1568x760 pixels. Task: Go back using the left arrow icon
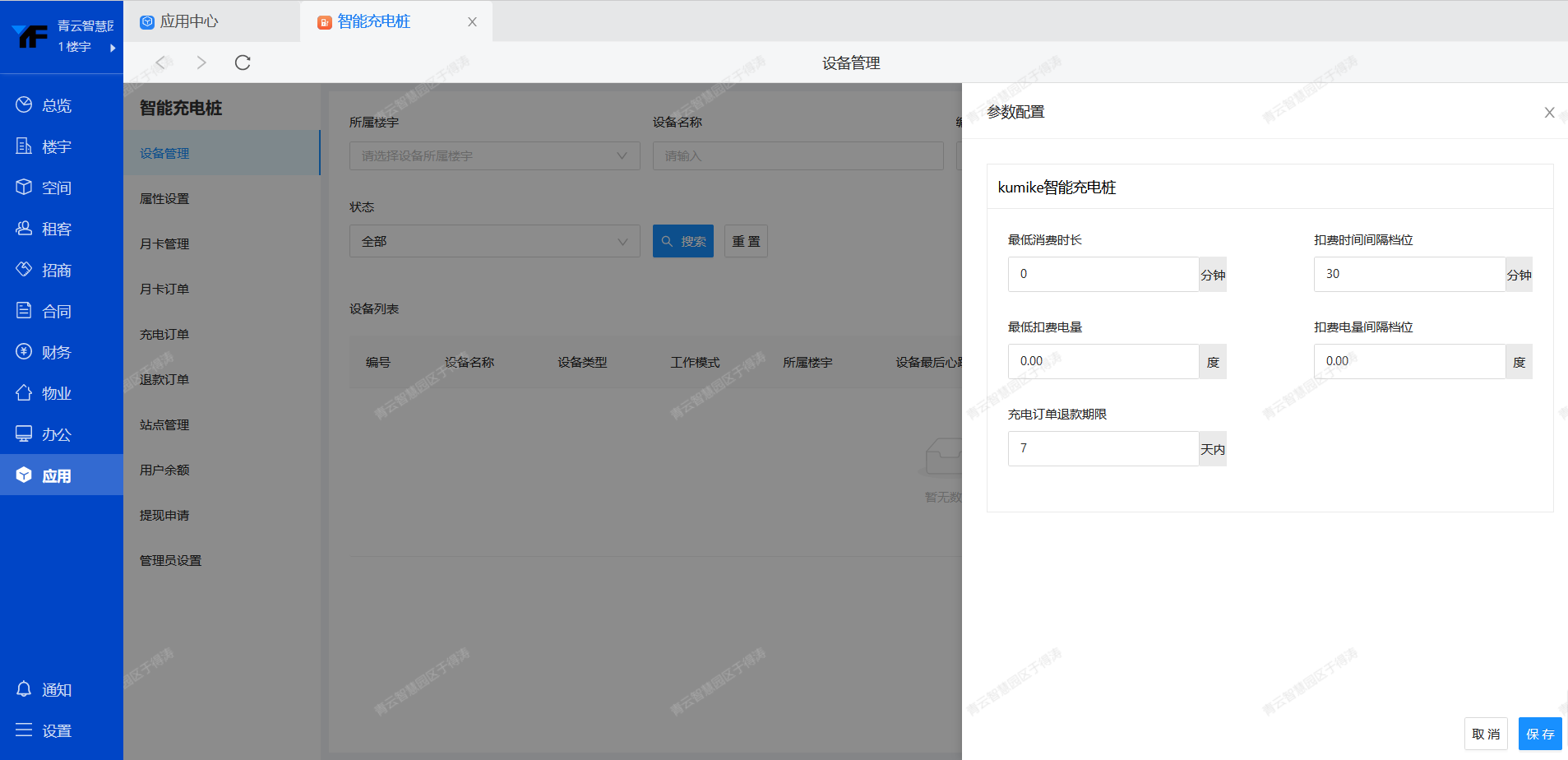[x=161, y=63]
